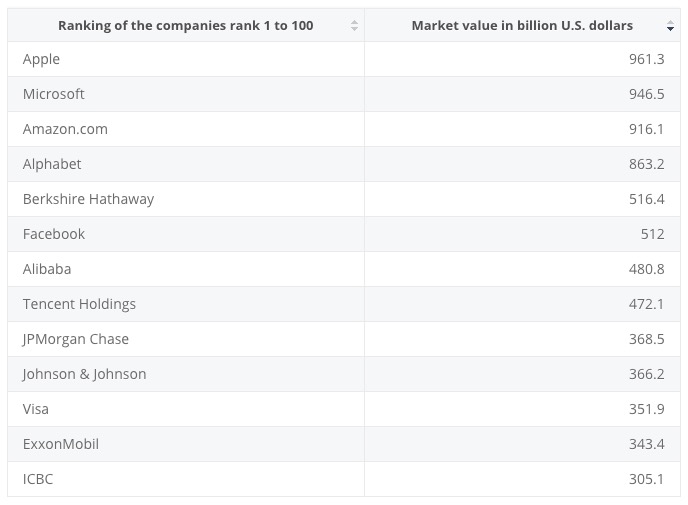The height and width of the screenshot is (505, 688).
Task: Select Johnson & Johnson row
Action: (x=84, y=374)
